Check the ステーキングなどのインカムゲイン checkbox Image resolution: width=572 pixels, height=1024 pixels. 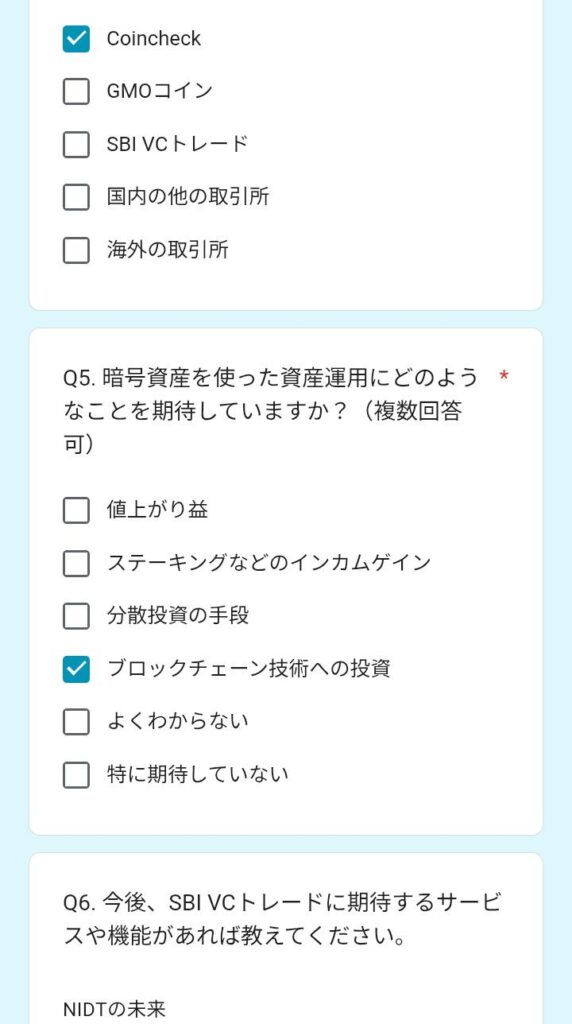76,563
